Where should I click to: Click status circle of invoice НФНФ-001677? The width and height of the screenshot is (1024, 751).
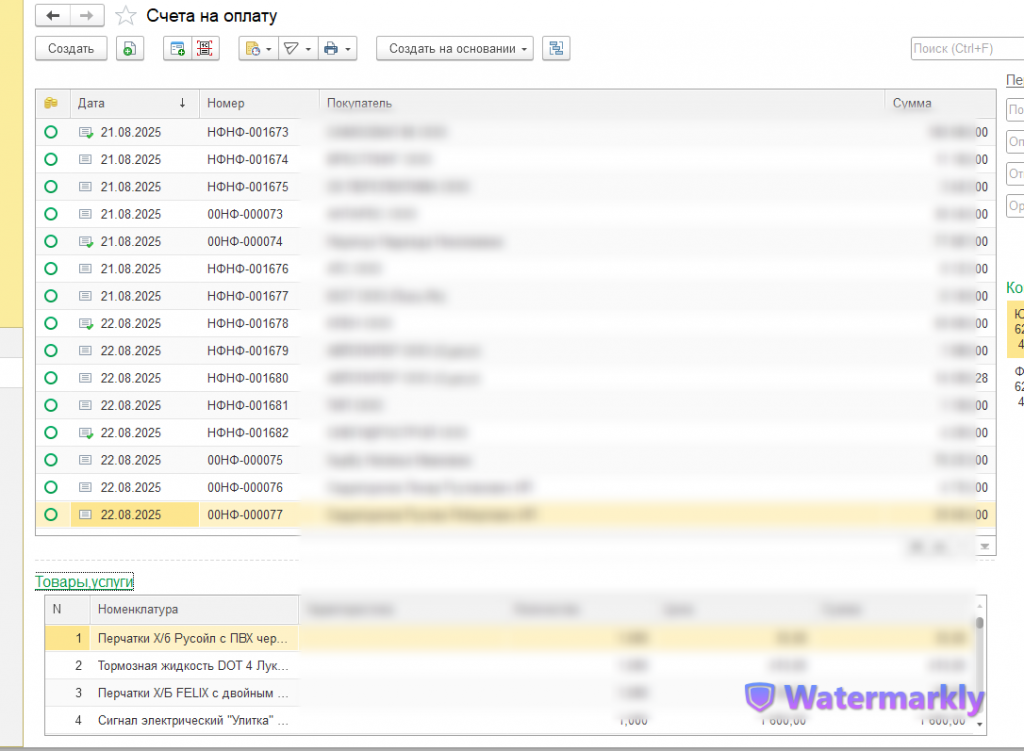click(x=51, y=296)
